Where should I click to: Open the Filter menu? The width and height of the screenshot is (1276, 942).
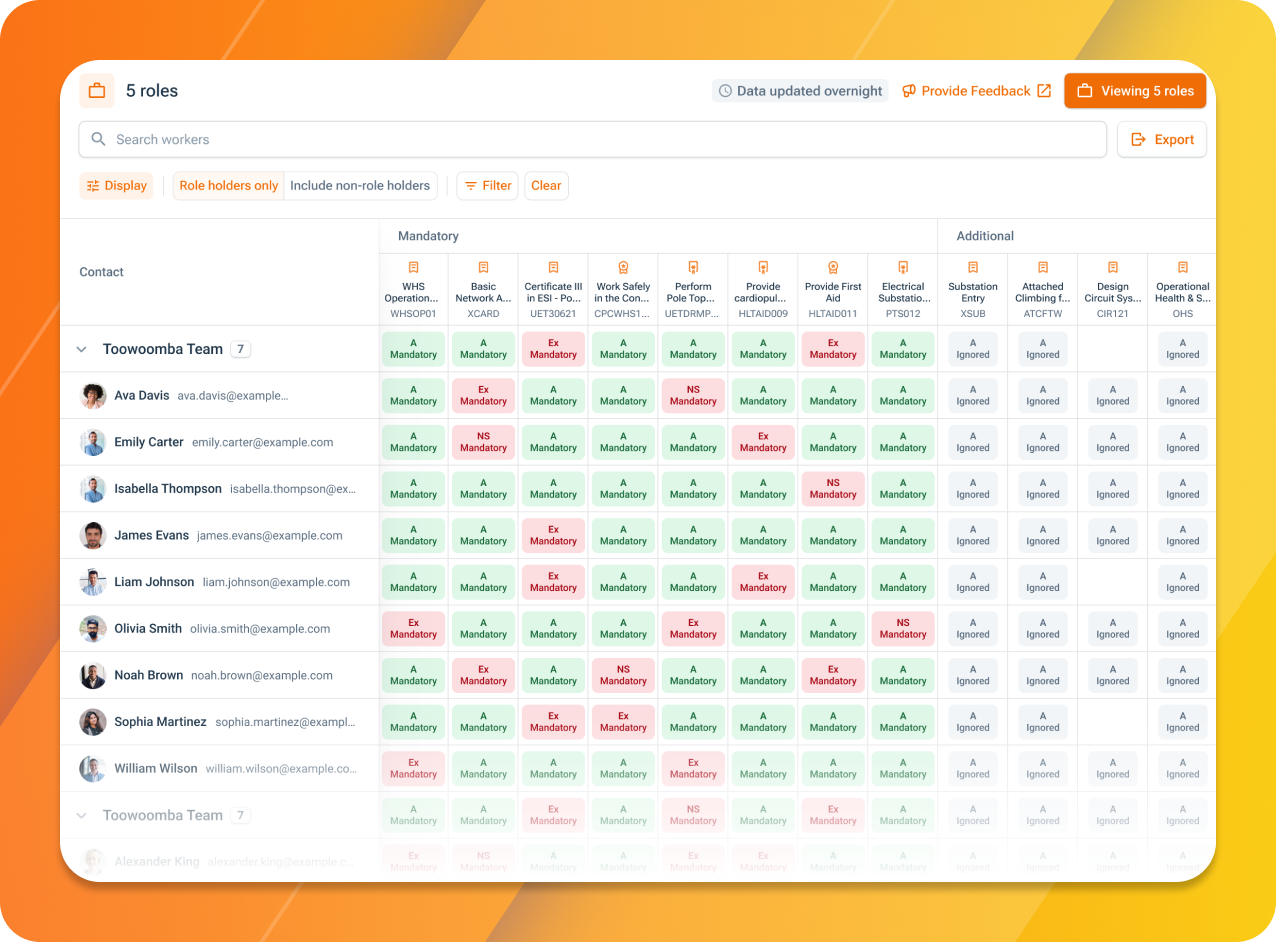[x=488, y=186]
